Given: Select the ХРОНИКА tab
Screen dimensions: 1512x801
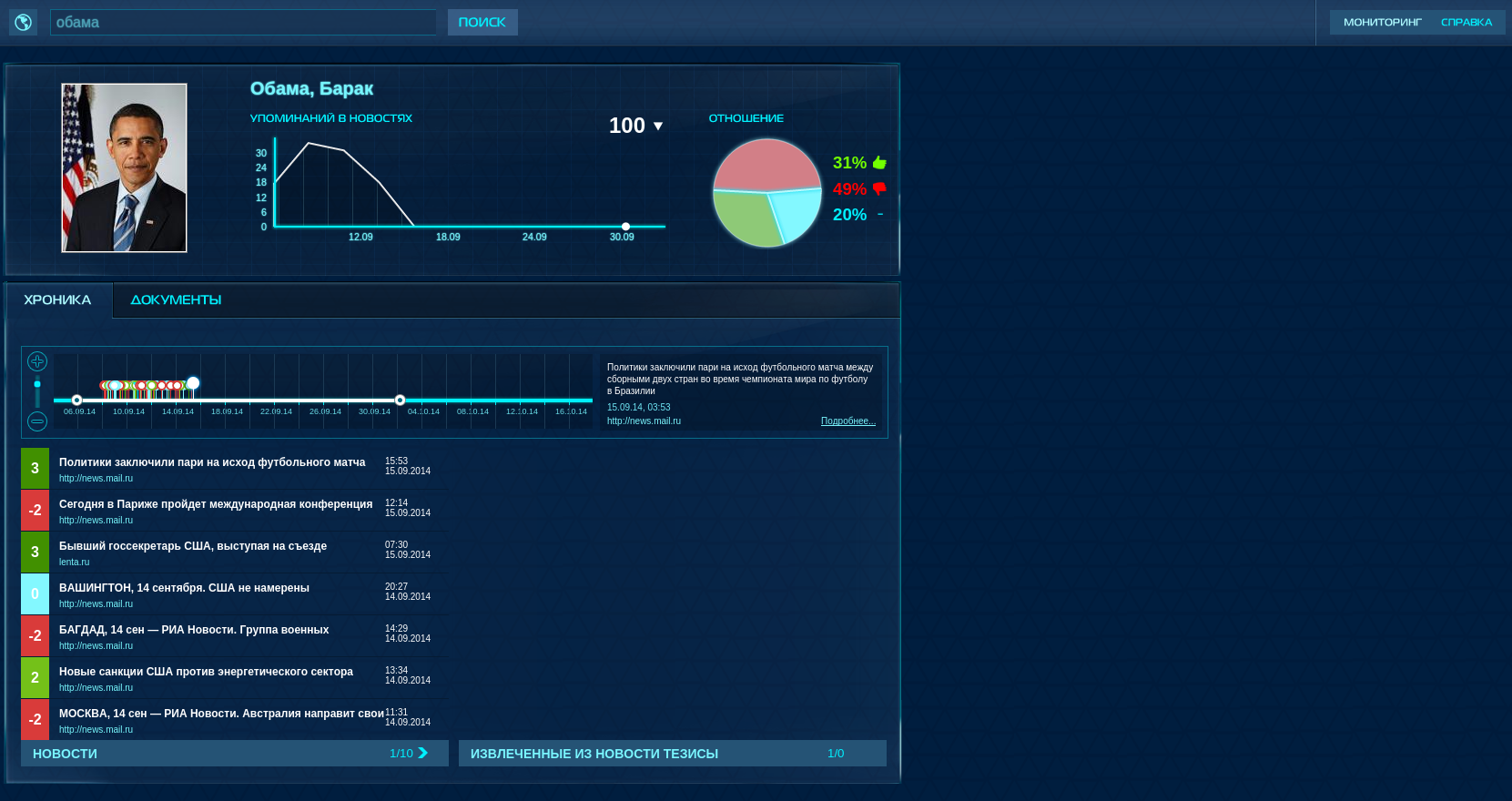Looking at the screenshot, I should coord(57,300).
